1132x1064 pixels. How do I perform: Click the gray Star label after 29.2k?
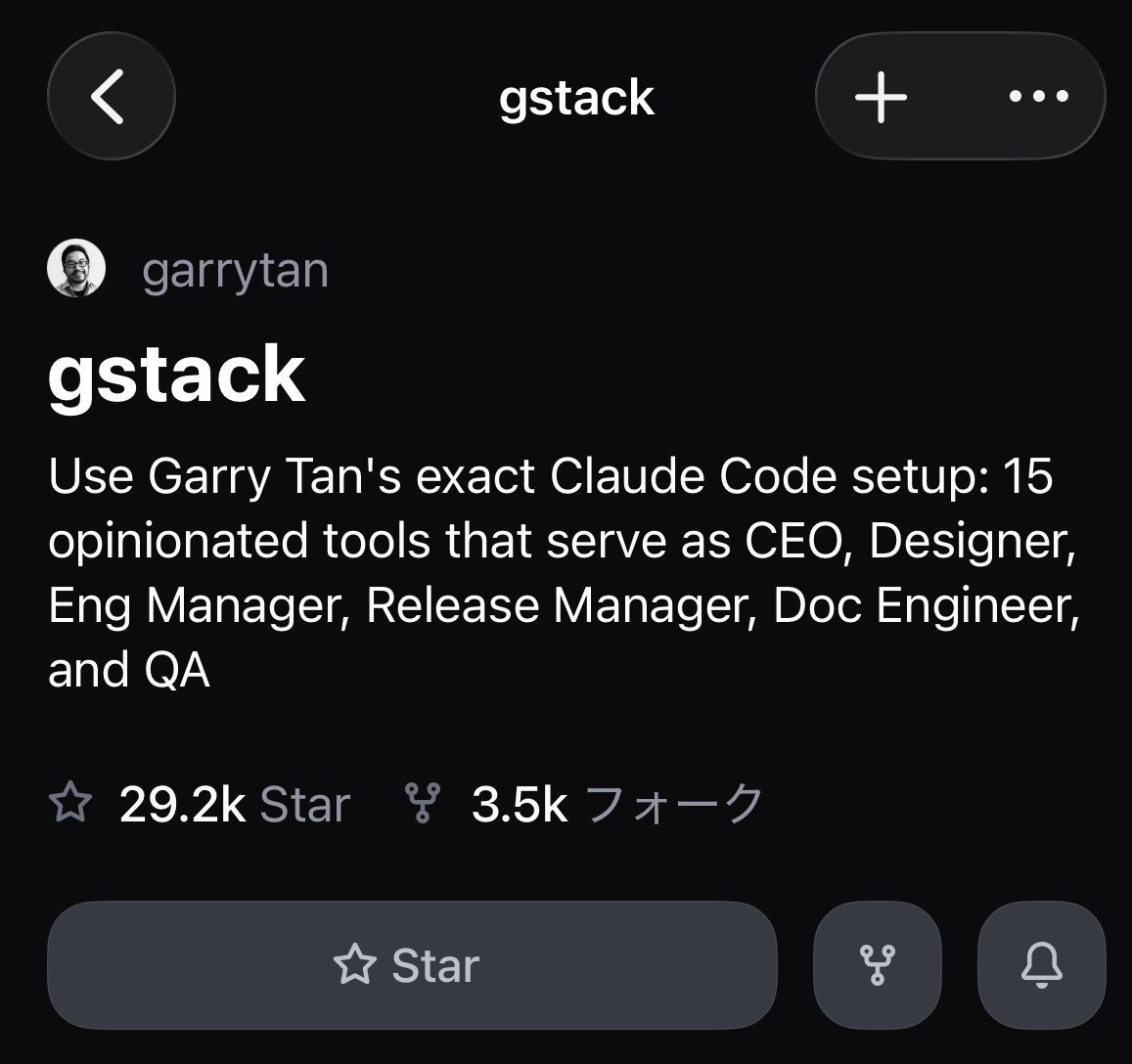coord(305,804)
